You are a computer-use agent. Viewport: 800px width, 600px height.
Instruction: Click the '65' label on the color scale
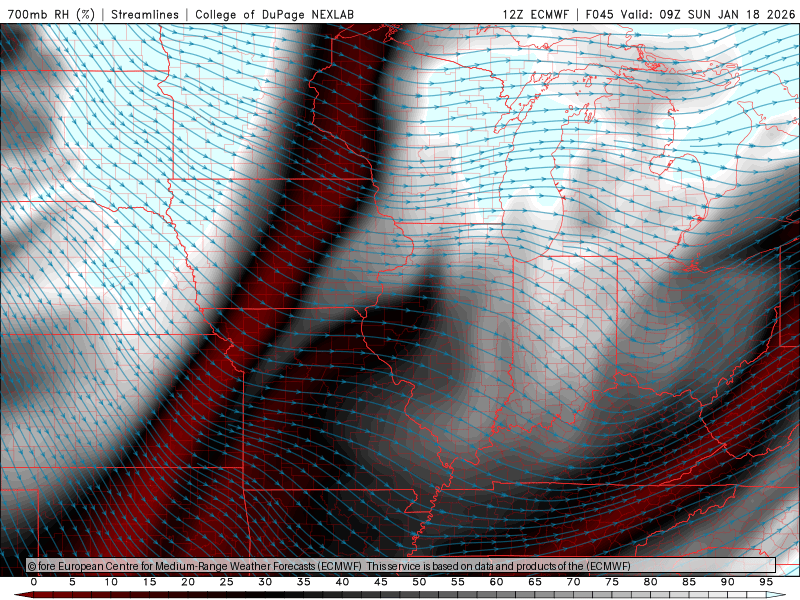[535, 582]
